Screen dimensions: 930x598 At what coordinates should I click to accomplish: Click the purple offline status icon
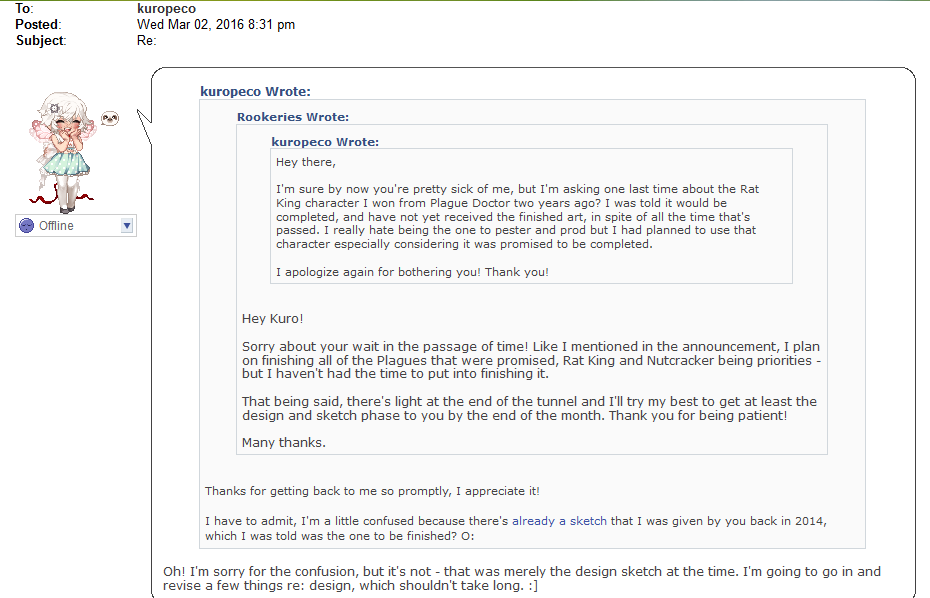pyautogui.click(x=27, y=225)
